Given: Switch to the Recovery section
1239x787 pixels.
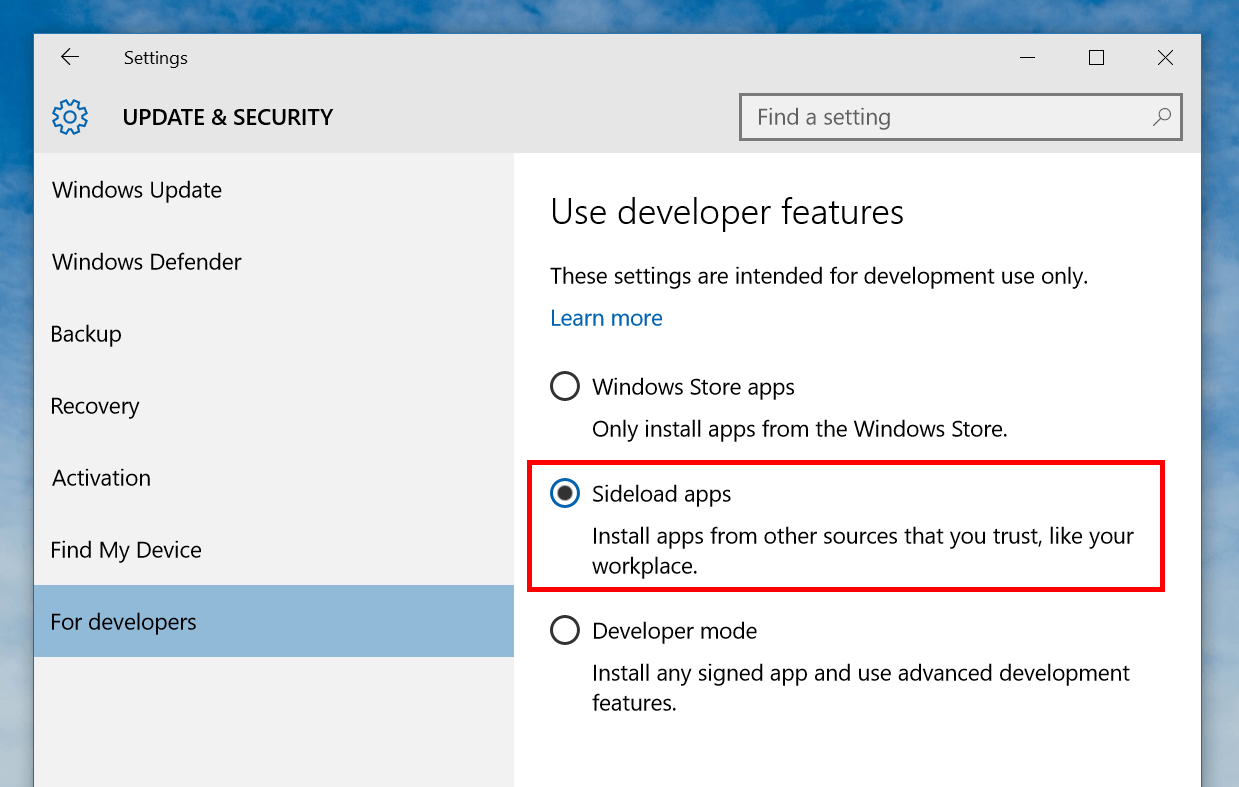Looking at the screenshot, I should coord(274,406).
